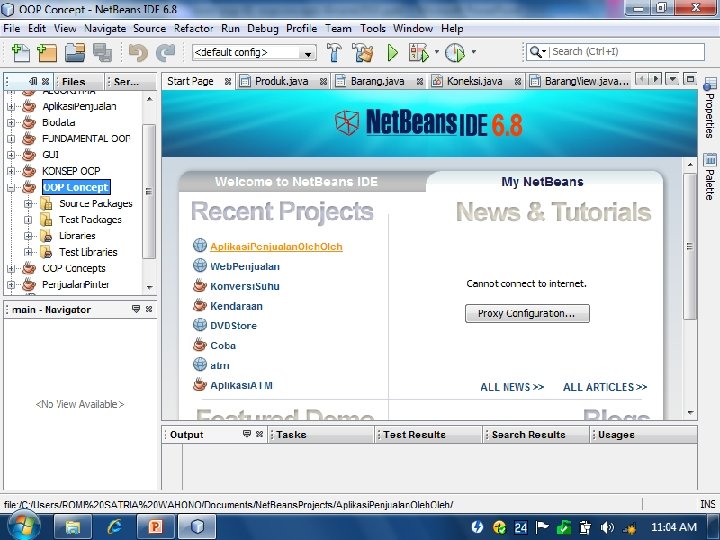Image resolution: width=720 pixels, height=540 pixels.
Task: Click the Save All toolbar icon
Action: (102, 52)
